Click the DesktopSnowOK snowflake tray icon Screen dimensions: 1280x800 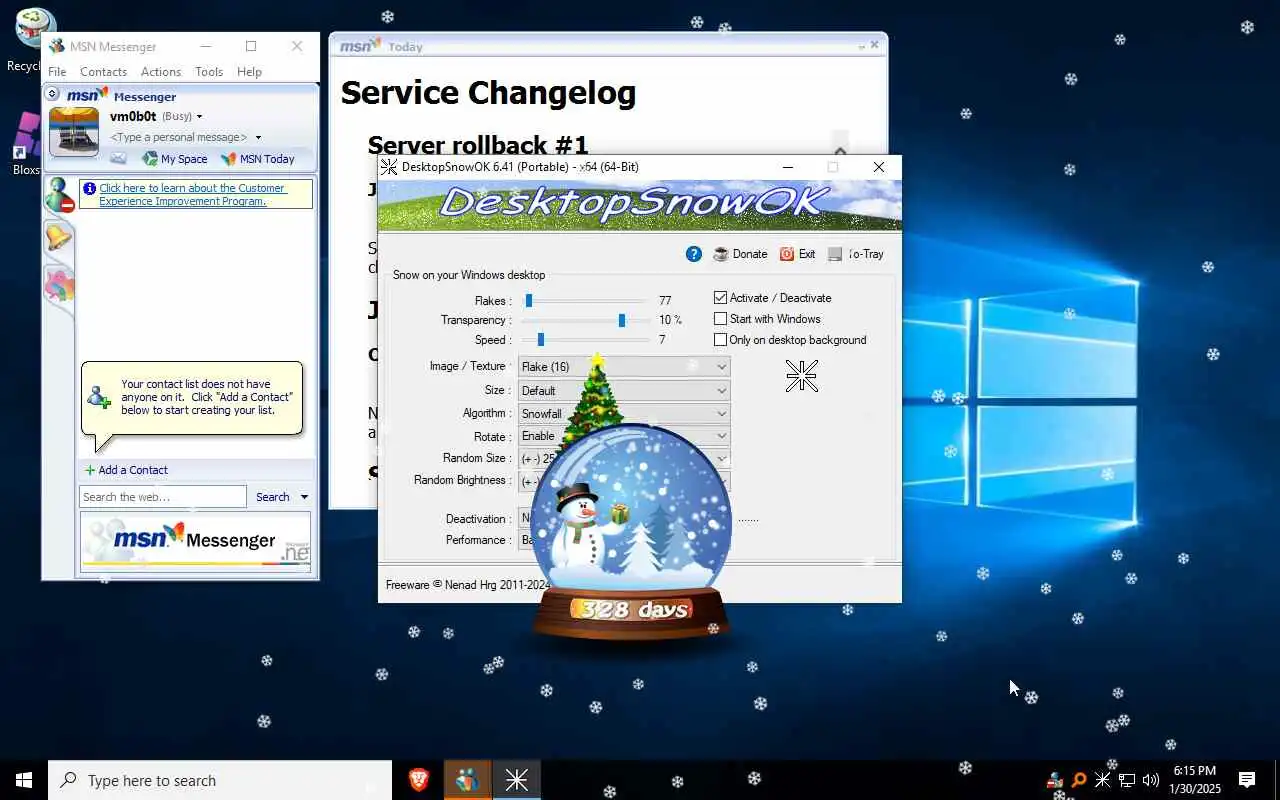[x=1102, y=780]
